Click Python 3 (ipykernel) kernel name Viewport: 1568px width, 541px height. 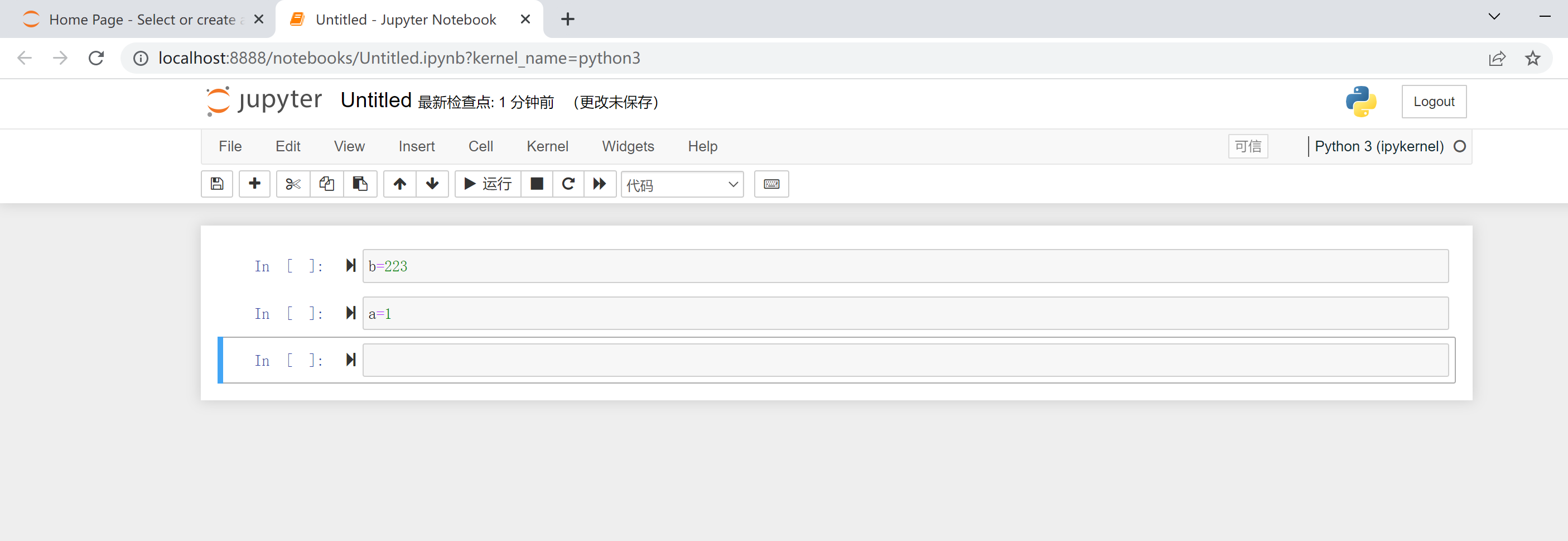pos(1379,147)
